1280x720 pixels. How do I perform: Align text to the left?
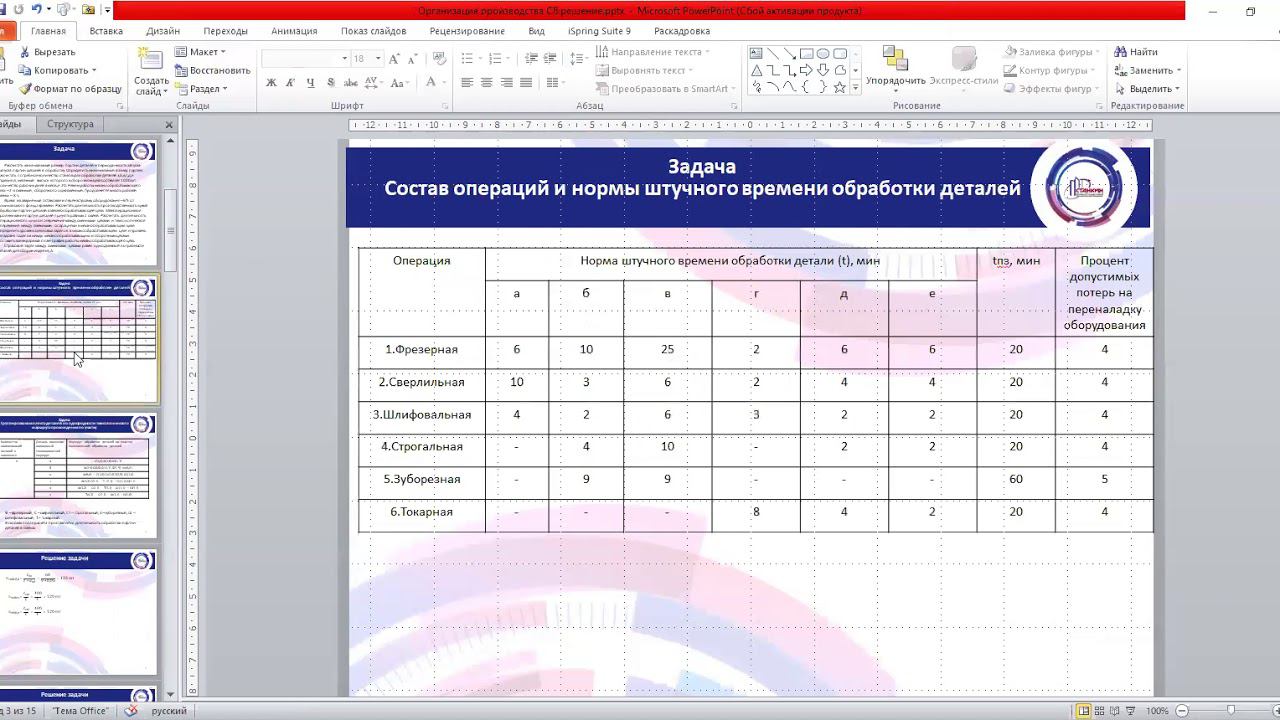point(467,83)
